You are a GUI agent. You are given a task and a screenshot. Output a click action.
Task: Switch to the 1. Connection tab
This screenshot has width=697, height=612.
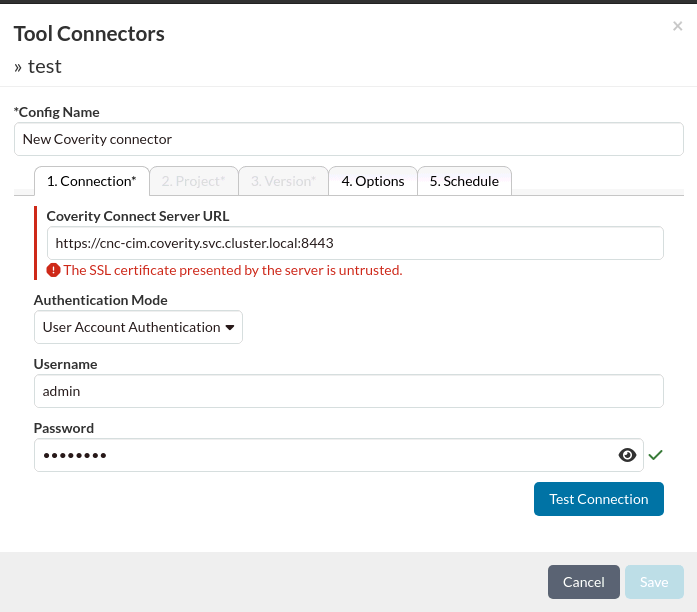coord(92,181)
